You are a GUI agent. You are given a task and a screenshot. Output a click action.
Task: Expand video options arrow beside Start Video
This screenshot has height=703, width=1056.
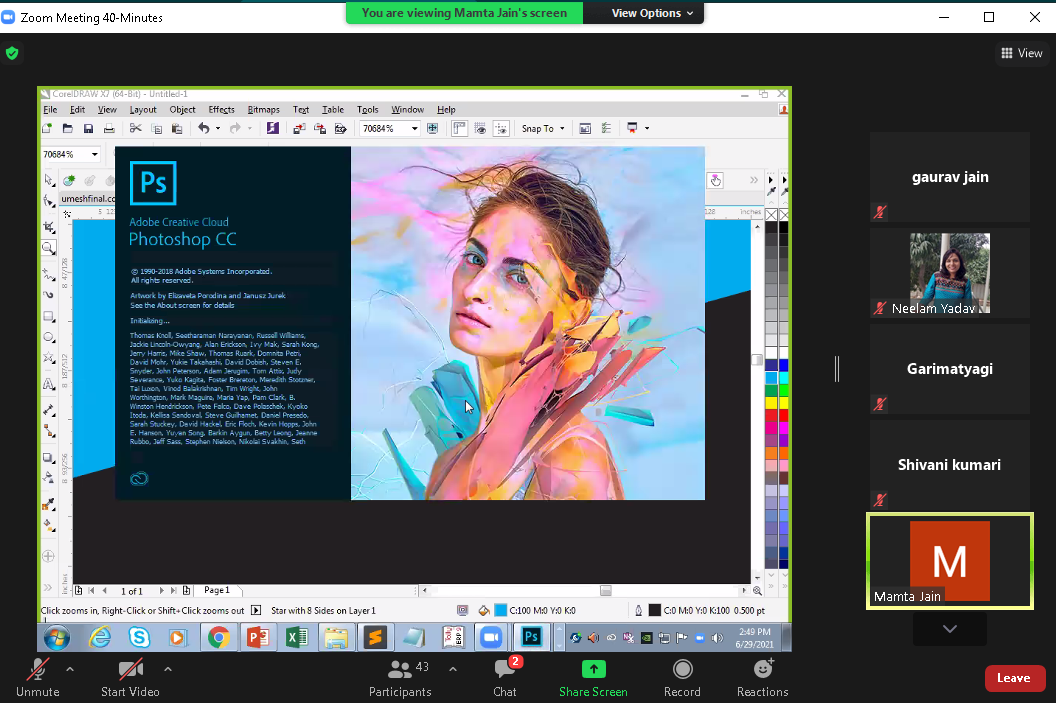[168, 669]
